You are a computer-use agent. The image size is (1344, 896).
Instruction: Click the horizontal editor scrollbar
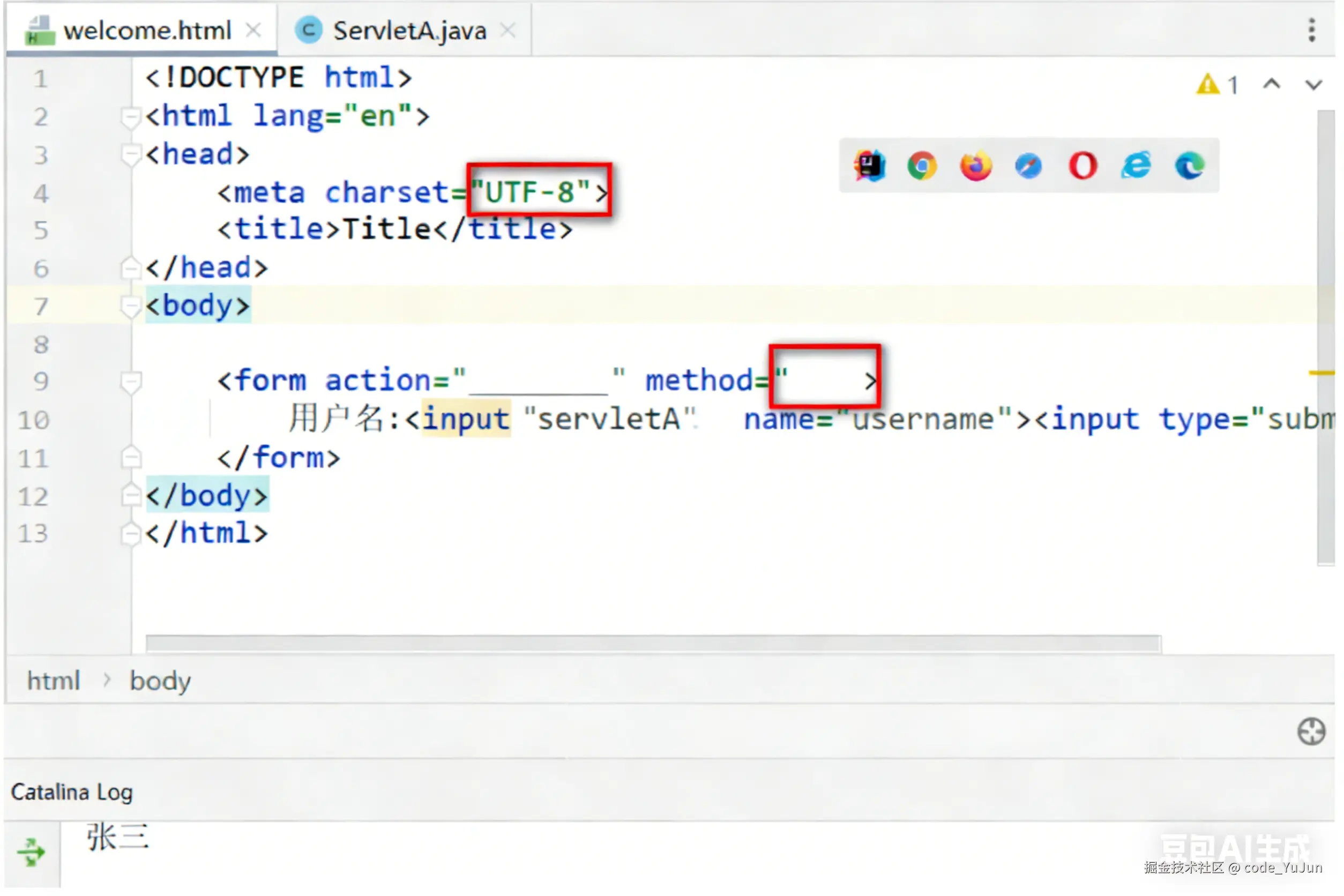point(653,644)
